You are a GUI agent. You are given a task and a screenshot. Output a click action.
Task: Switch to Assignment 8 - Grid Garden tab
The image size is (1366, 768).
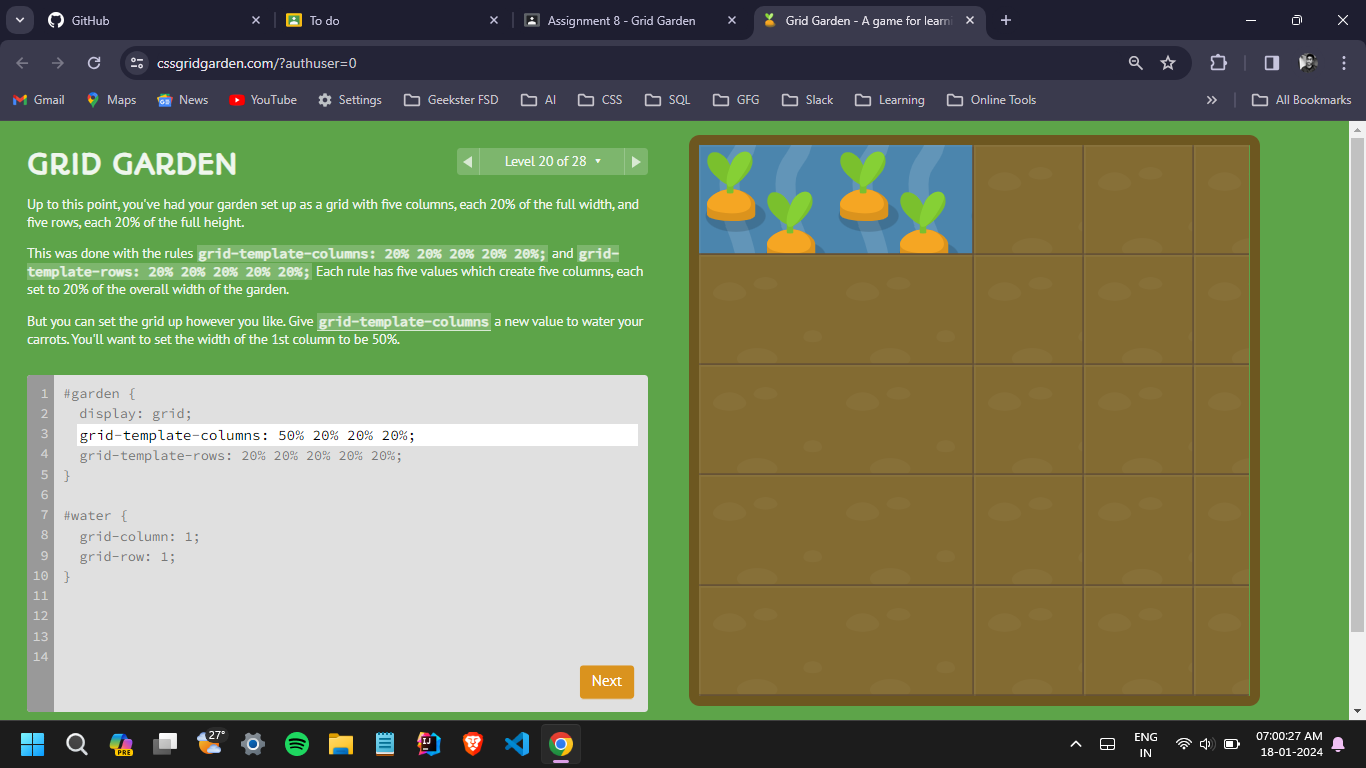pos(620,20)
